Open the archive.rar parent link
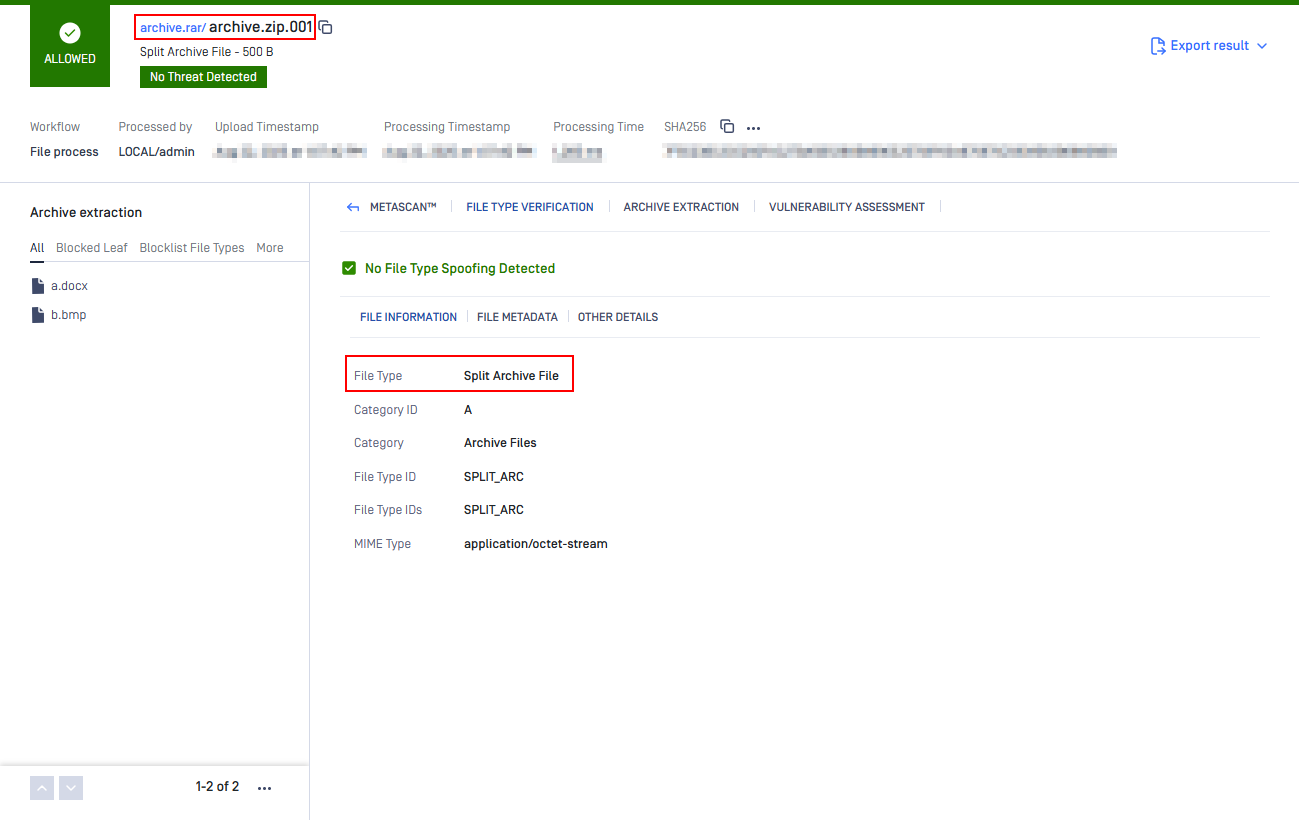The width and height of the screenshot is (1299, 820). pyautogui.click(x=172, y=28)
